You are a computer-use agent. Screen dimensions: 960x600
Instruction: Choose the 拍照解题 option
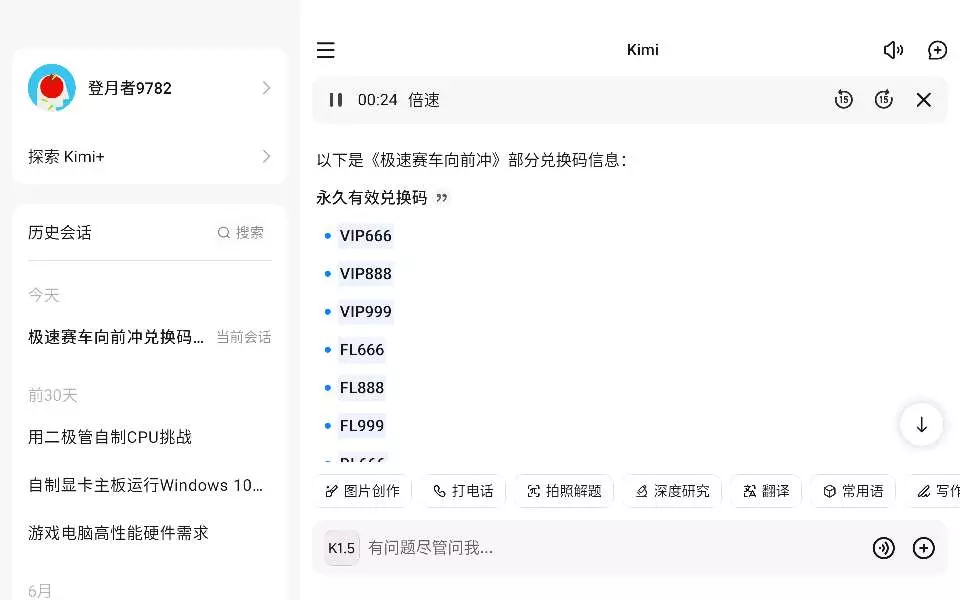tap(565, 491)
